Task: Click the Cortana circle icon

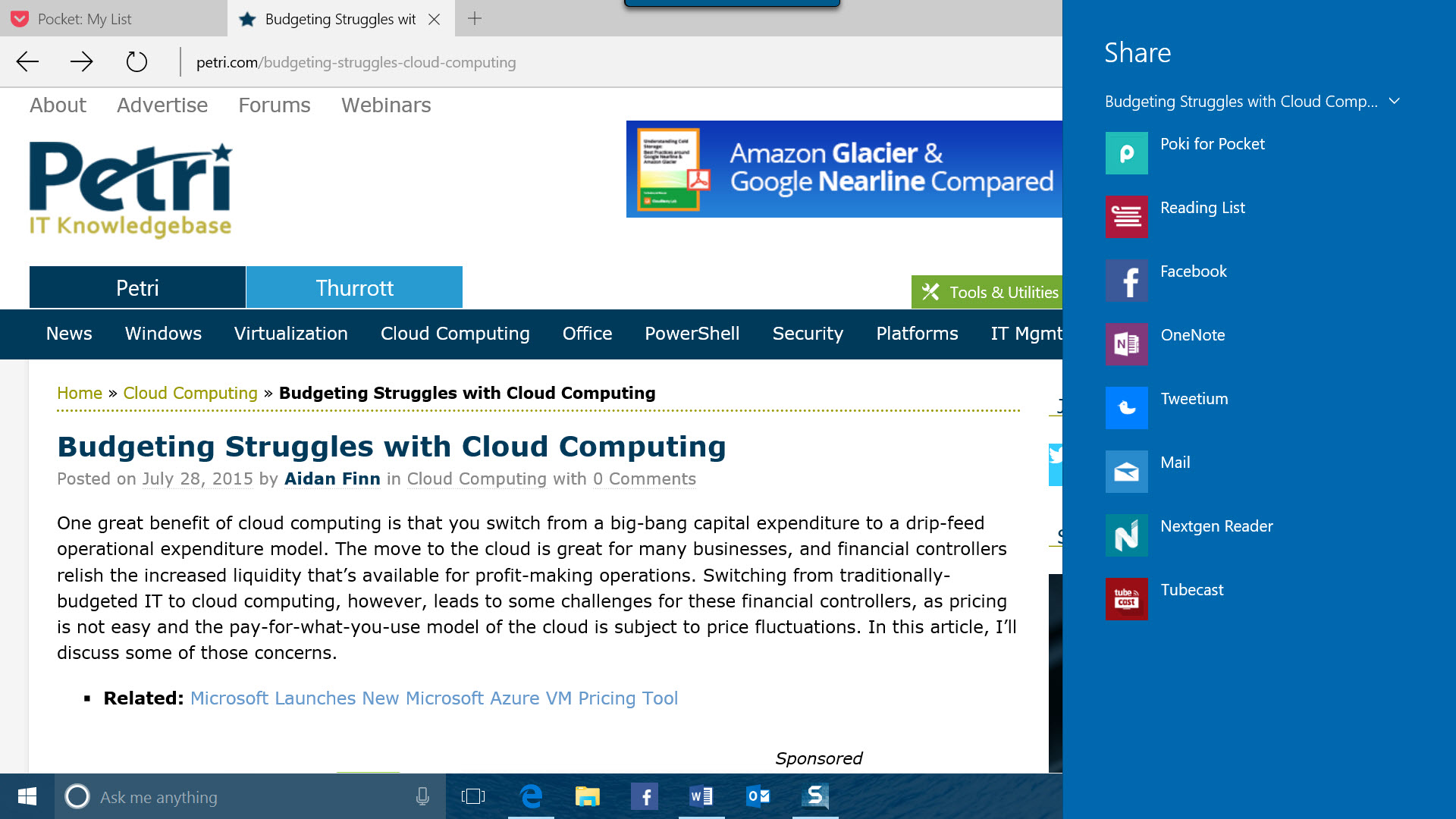Action: (77, 796)
